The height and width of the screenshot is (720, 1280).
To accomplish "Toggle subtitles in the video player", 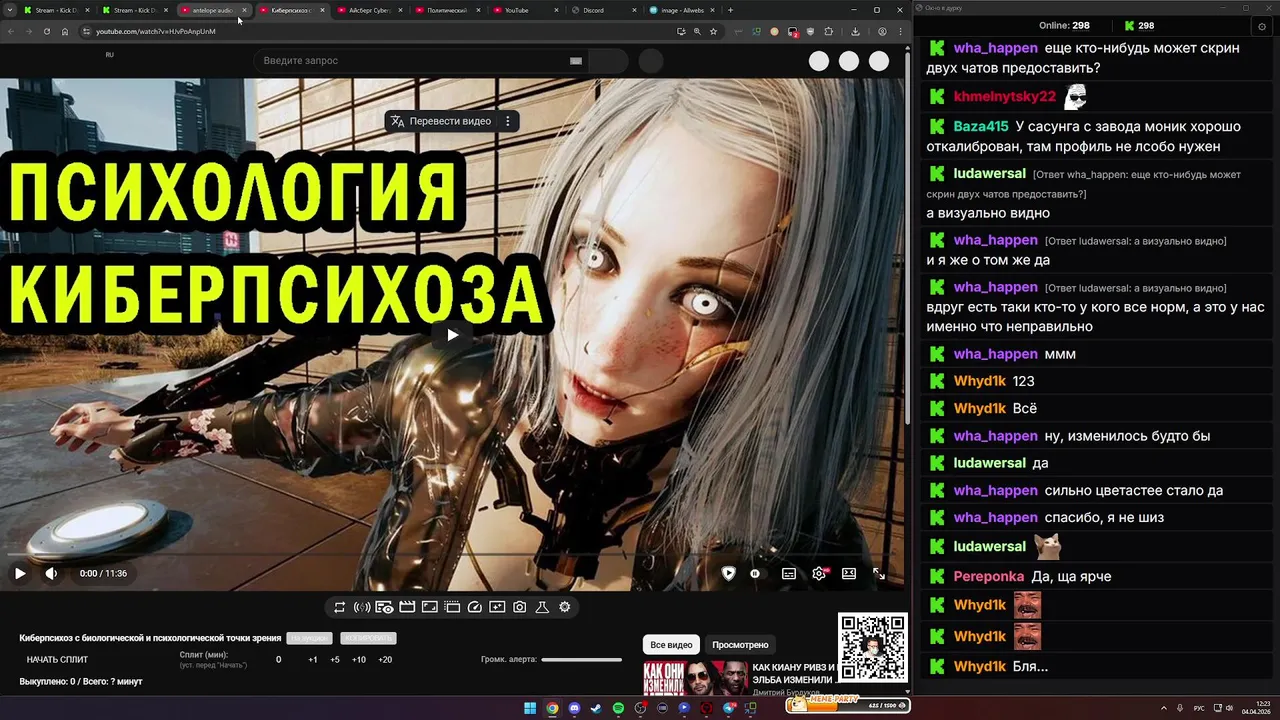I will pyautogui.click(x=789, y=573).
